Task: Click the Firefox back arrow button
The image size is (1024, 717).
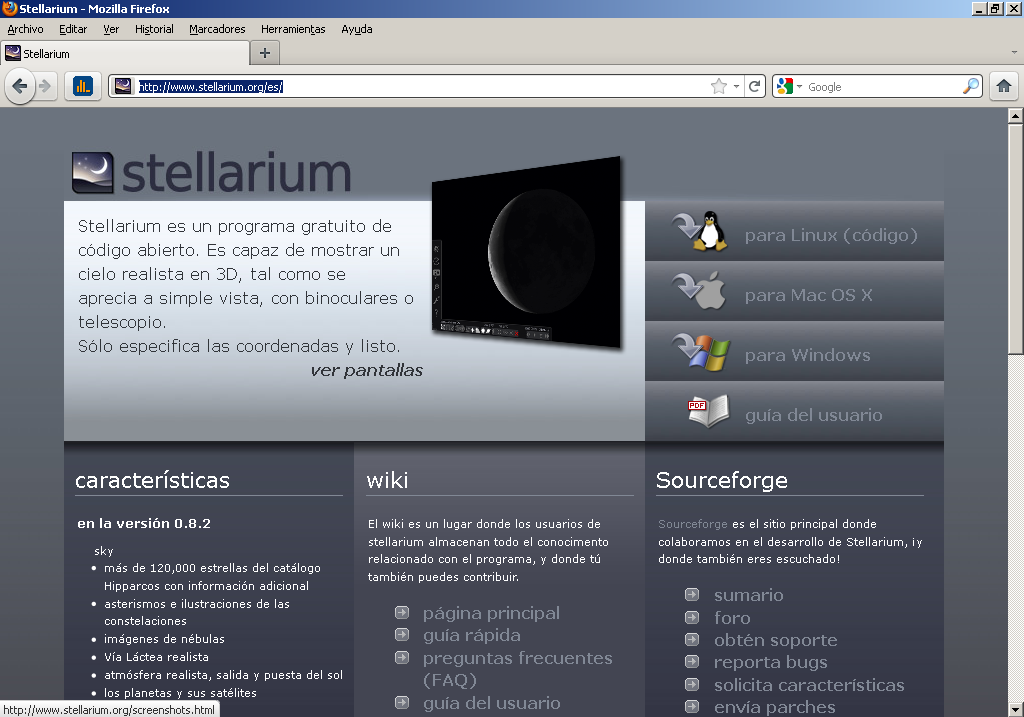Action: (20, 86)
